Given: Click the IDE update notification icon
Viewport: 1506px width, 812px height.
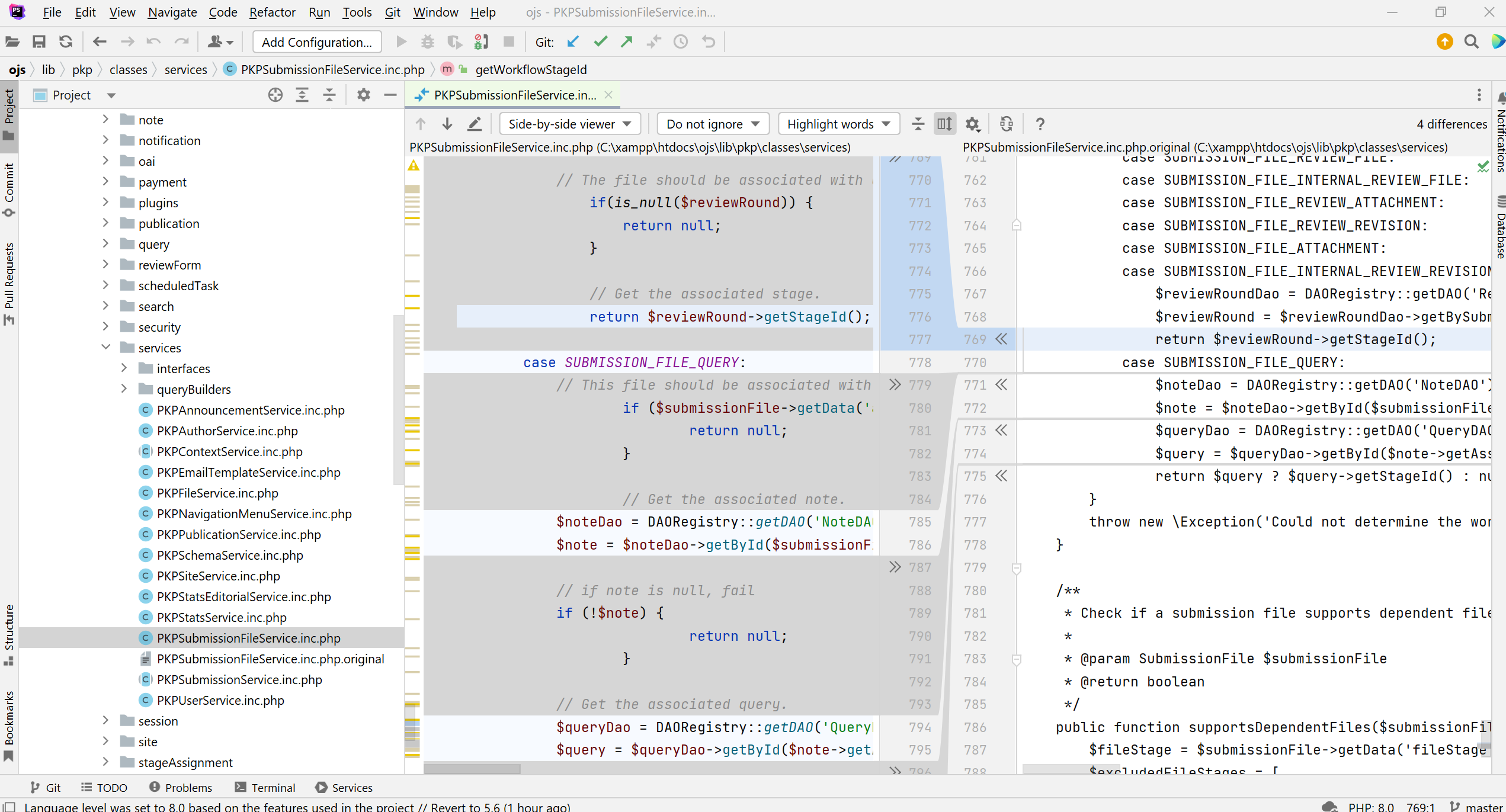Looking at the screenshot, I should (1445, 42).
